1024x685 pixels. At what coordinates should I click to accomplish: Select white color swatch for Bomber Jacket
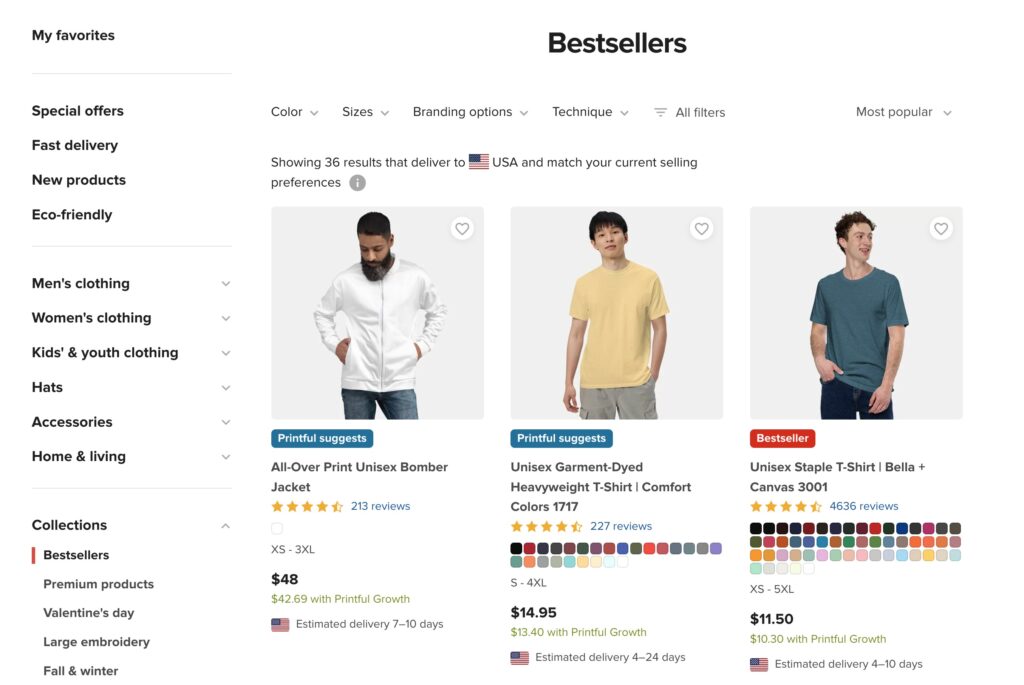click(x=277, y=528)
